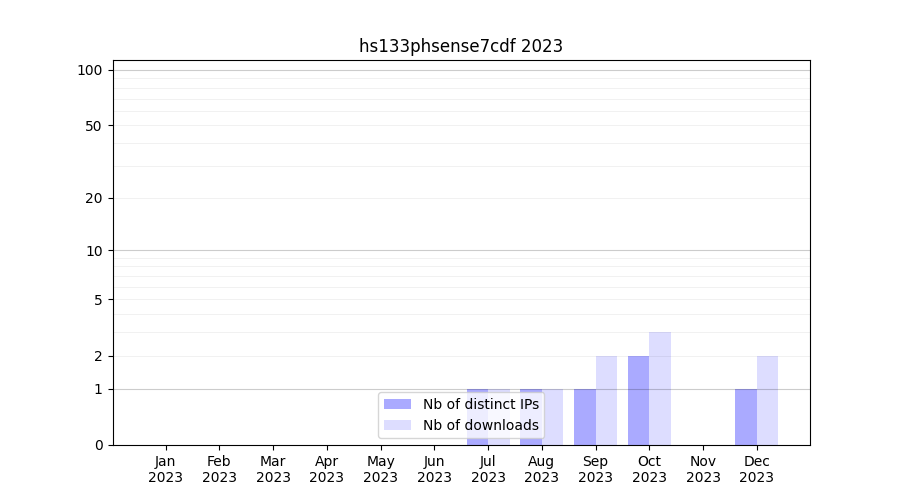
Task: Click the '0' y-axis tick label
Action: 98,445
